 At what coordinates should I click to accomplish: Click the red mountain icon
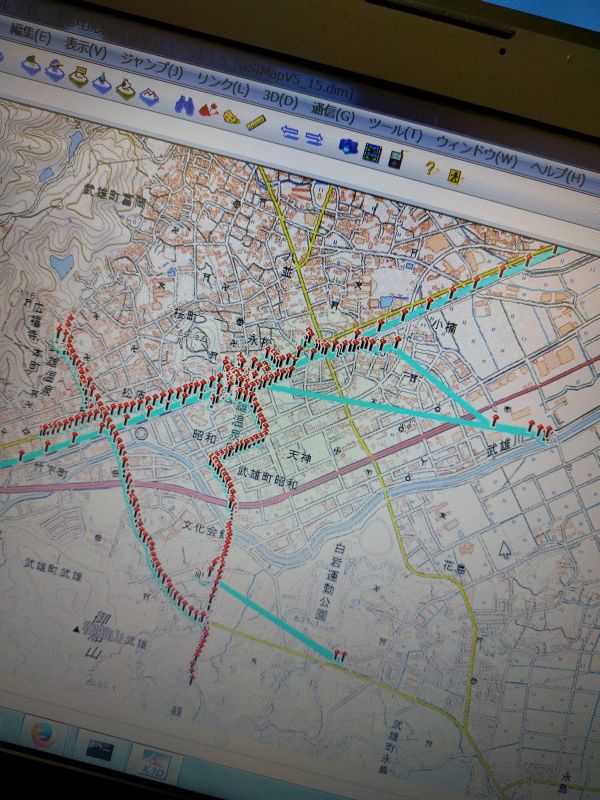(209, 109)
